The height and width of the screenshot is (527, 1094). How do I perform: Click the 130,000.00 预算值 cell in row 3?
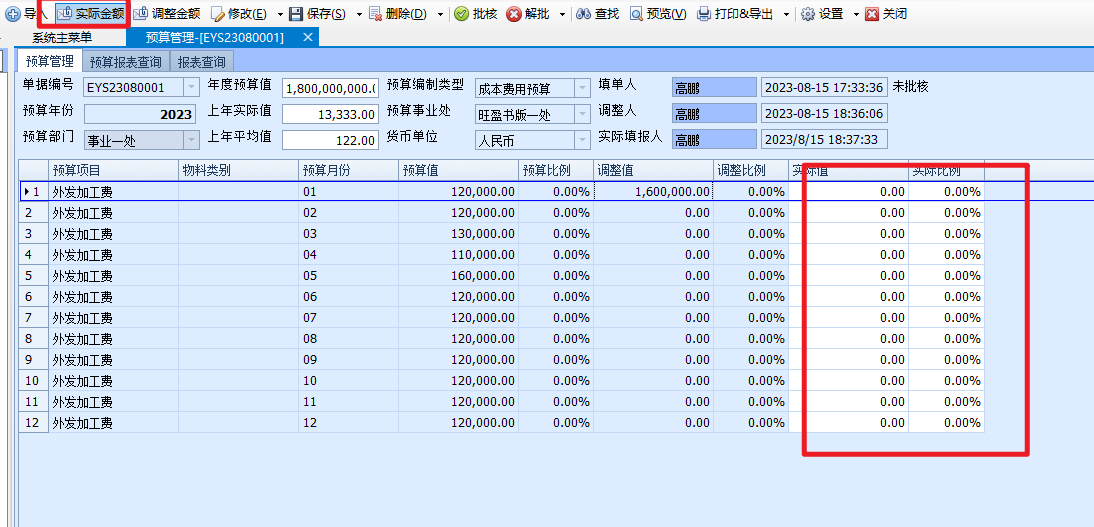(x=458, y=233)
